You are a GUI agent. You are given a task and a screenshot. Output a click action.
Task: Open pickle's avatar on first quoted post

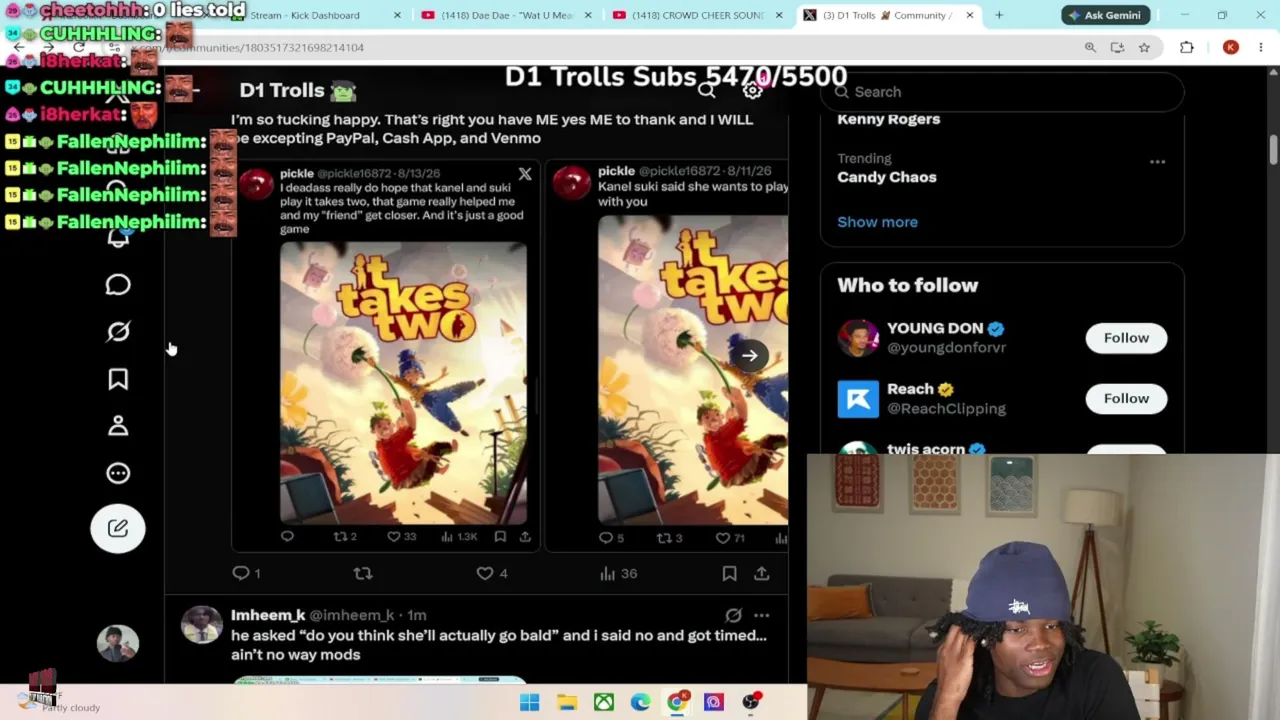[256, 184]
